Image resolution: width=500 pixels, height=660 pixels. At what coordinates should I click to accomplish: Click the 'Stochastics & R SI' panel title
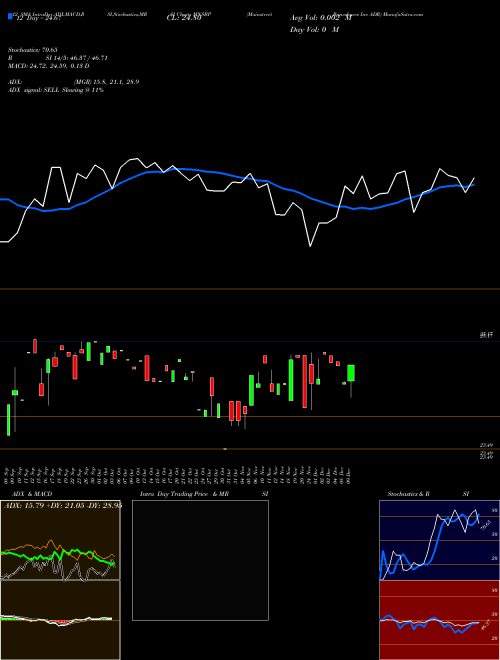[428, 494]
